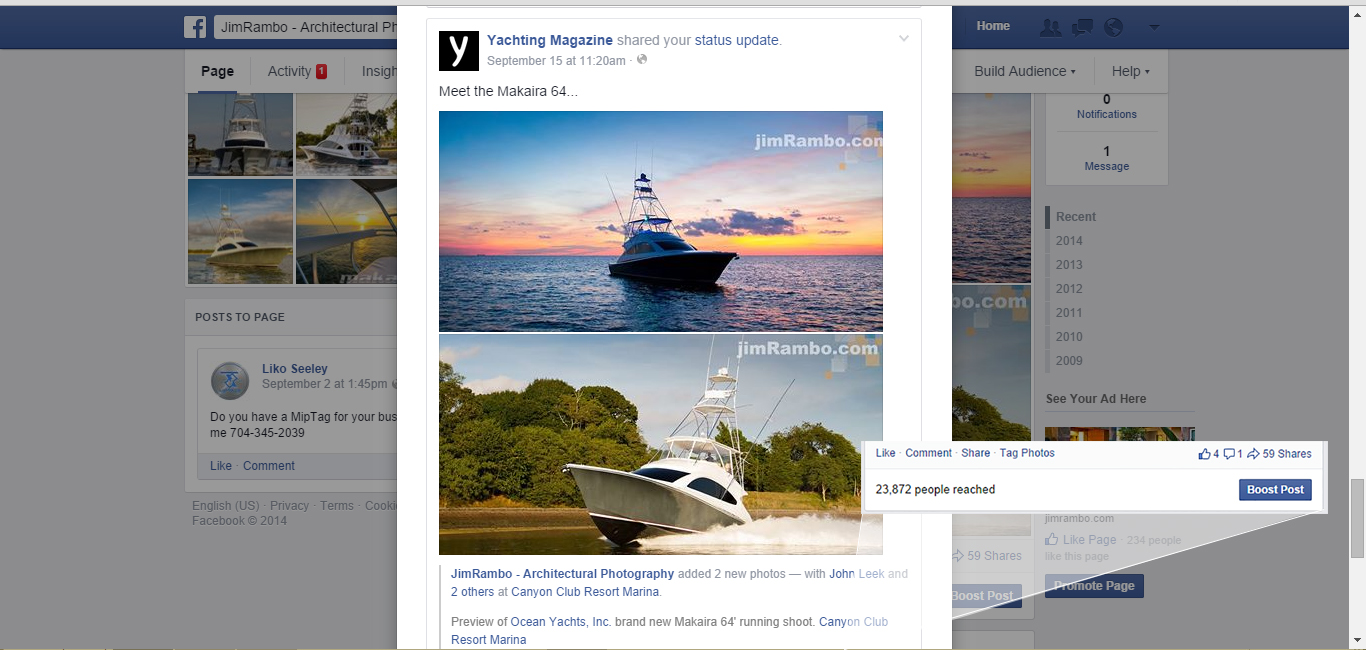Select the Page tab
The image size is (1366, 650).
[x=217, y=71]
